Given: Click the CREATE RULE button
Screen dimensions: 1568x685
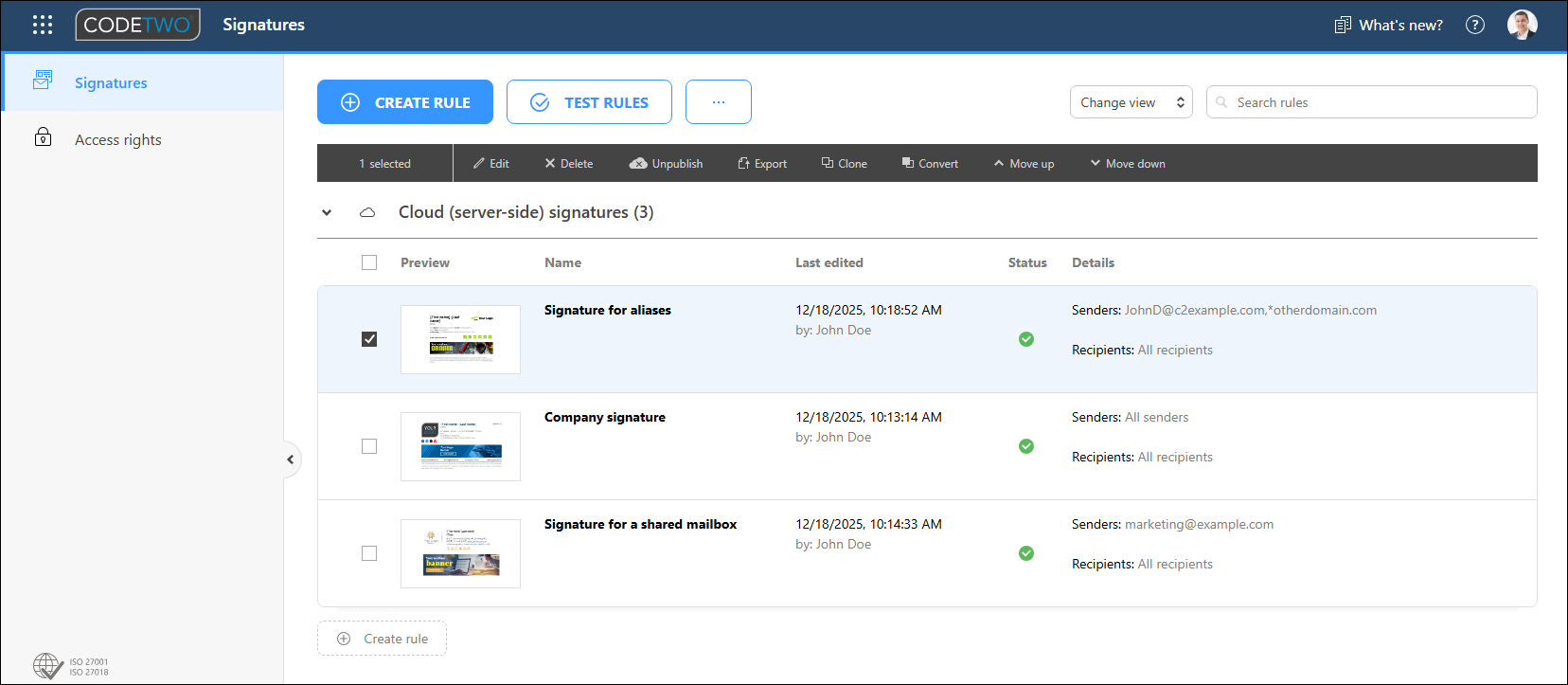Looking at the screenshot, I should (x=405, y=102).
